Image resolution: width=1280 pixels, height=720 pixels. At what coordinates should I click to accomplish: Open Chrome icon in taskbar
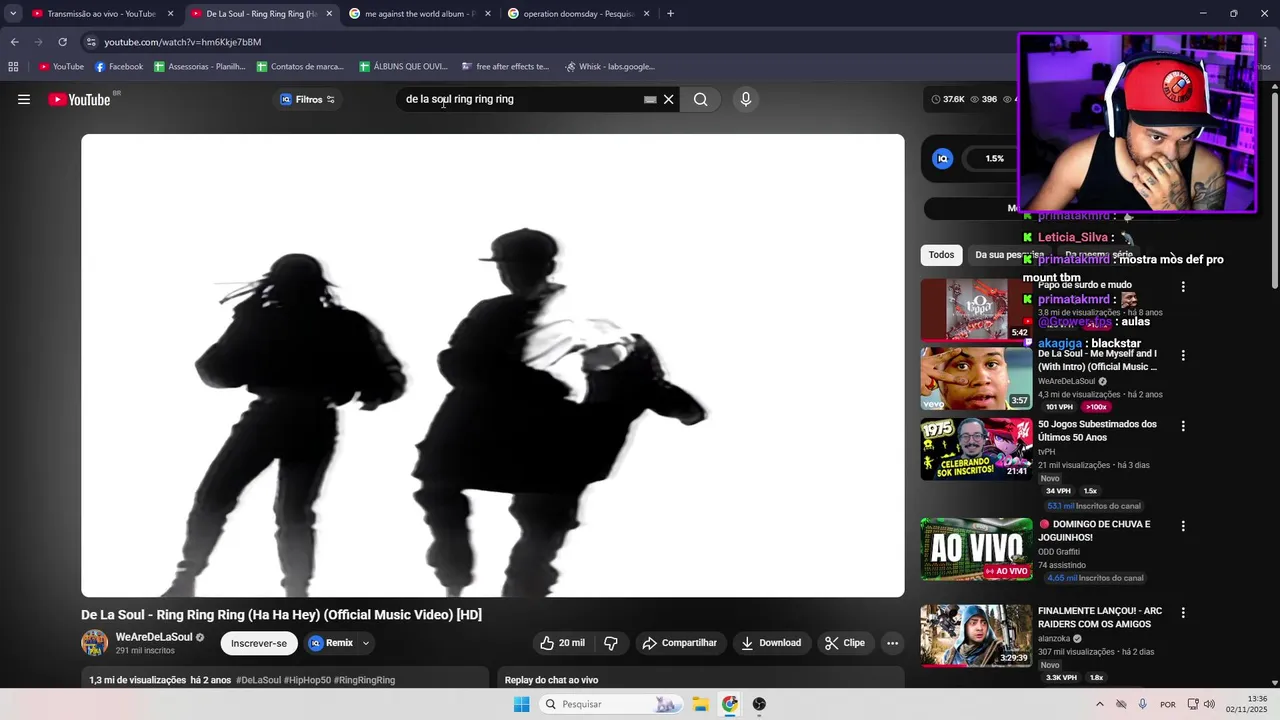point(730,704)
